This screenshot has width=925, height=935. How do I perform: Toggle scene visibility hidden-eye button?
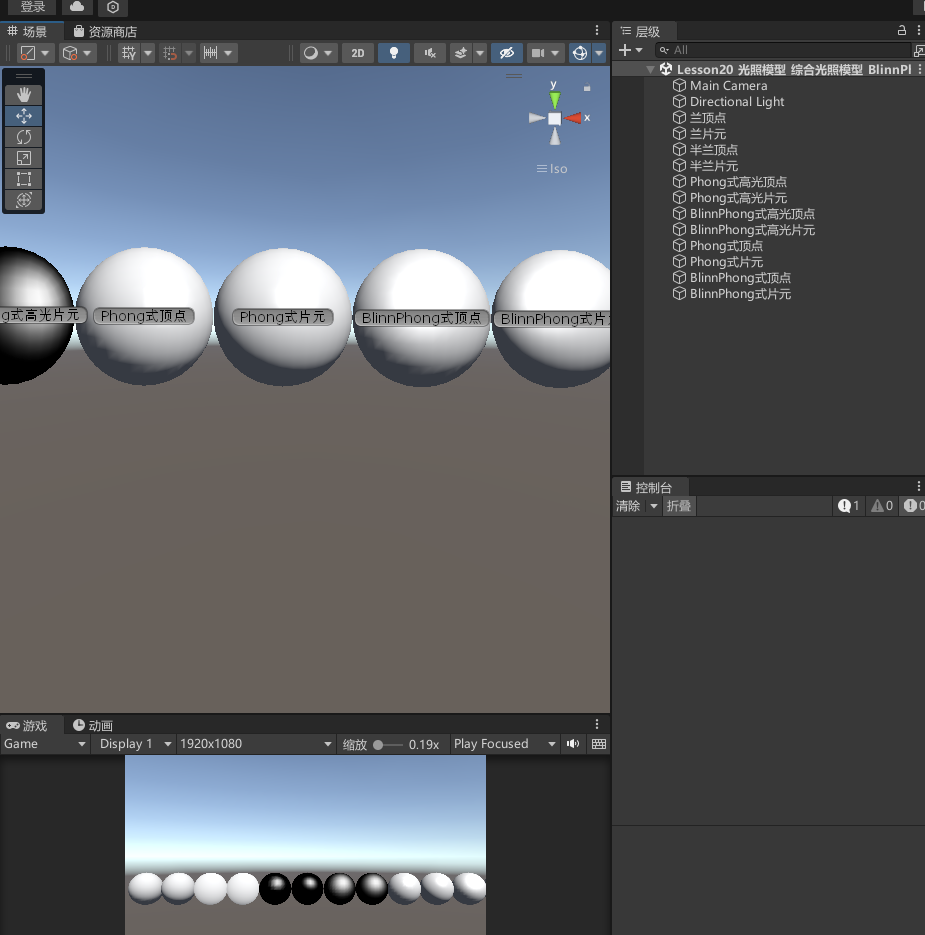tap(507, 53)
